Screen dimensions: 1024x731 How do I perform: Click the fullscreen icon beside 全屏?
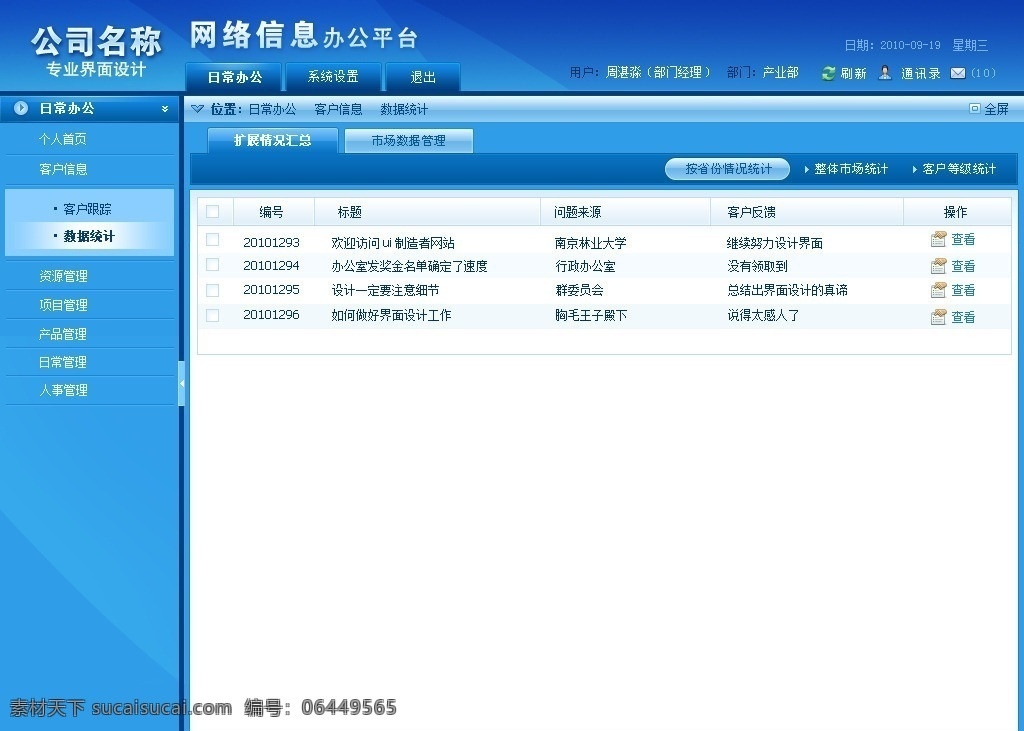point(974,108)
